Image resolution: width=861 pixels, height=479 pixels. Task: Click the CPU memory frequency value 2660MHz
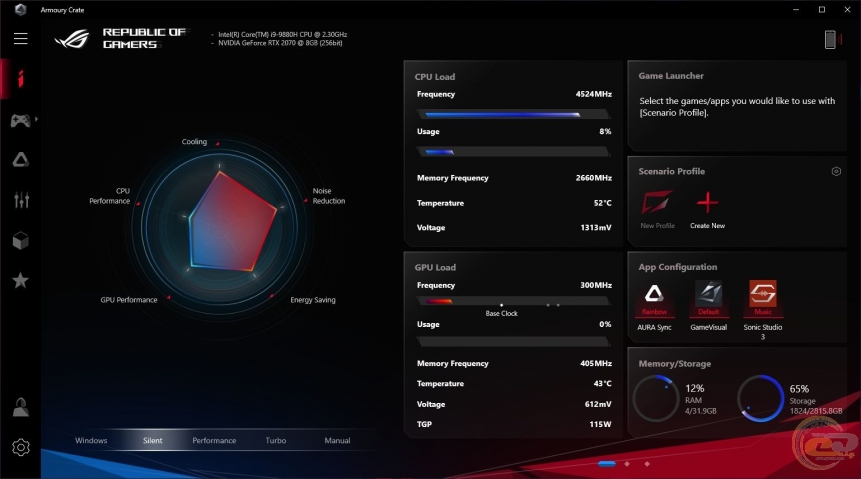click(594, 178)
